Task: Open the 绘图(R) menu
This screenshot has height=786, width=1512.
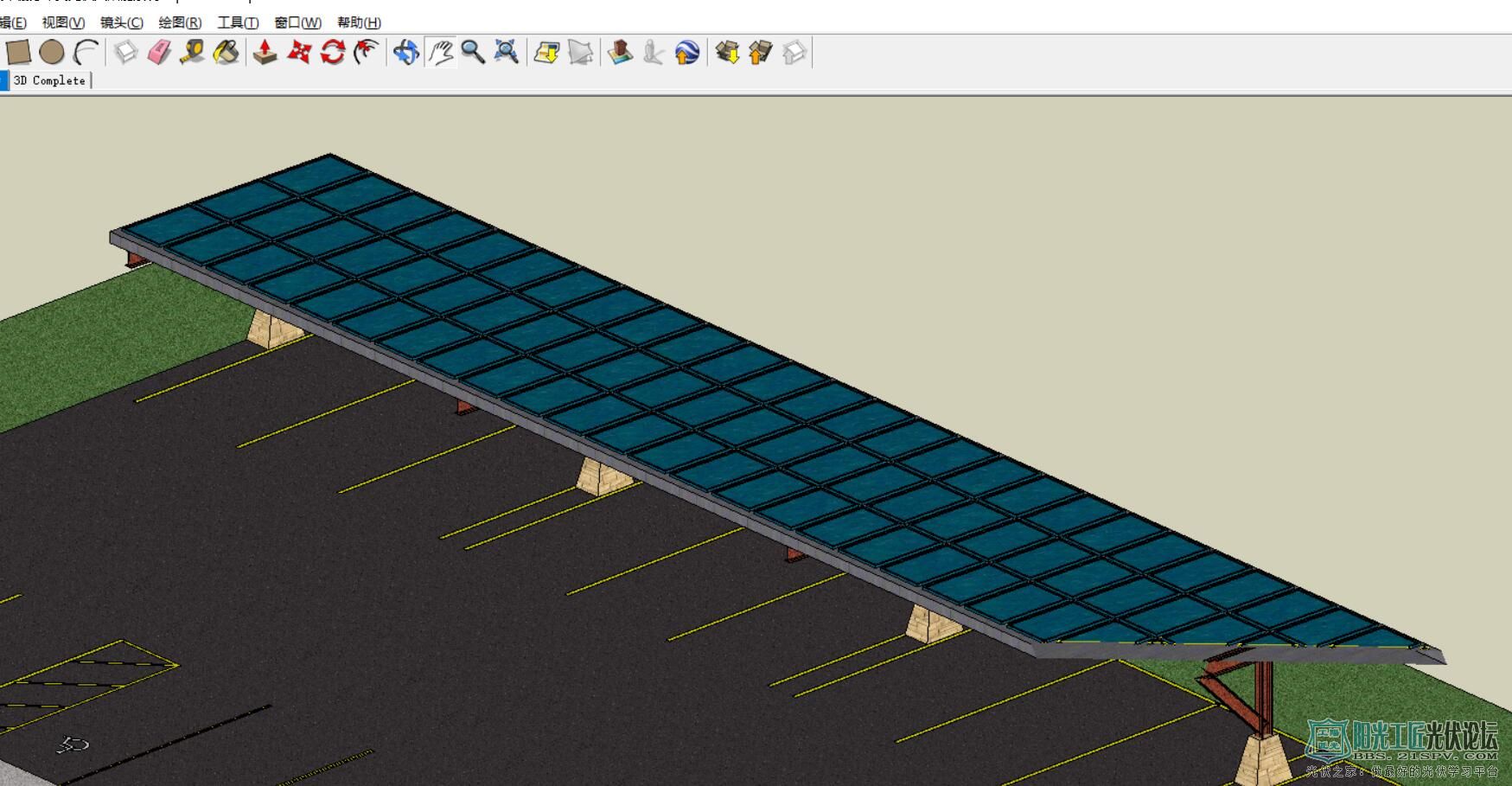Action: click(180, 22)
